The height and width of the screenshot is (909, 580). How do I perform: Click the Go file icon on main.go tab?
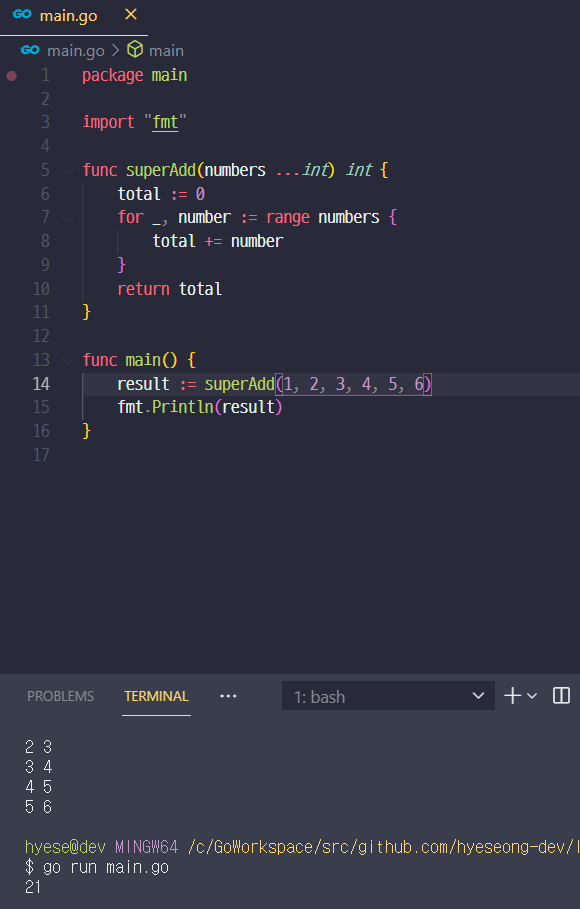pyautogui.click(x=22, y=14)
